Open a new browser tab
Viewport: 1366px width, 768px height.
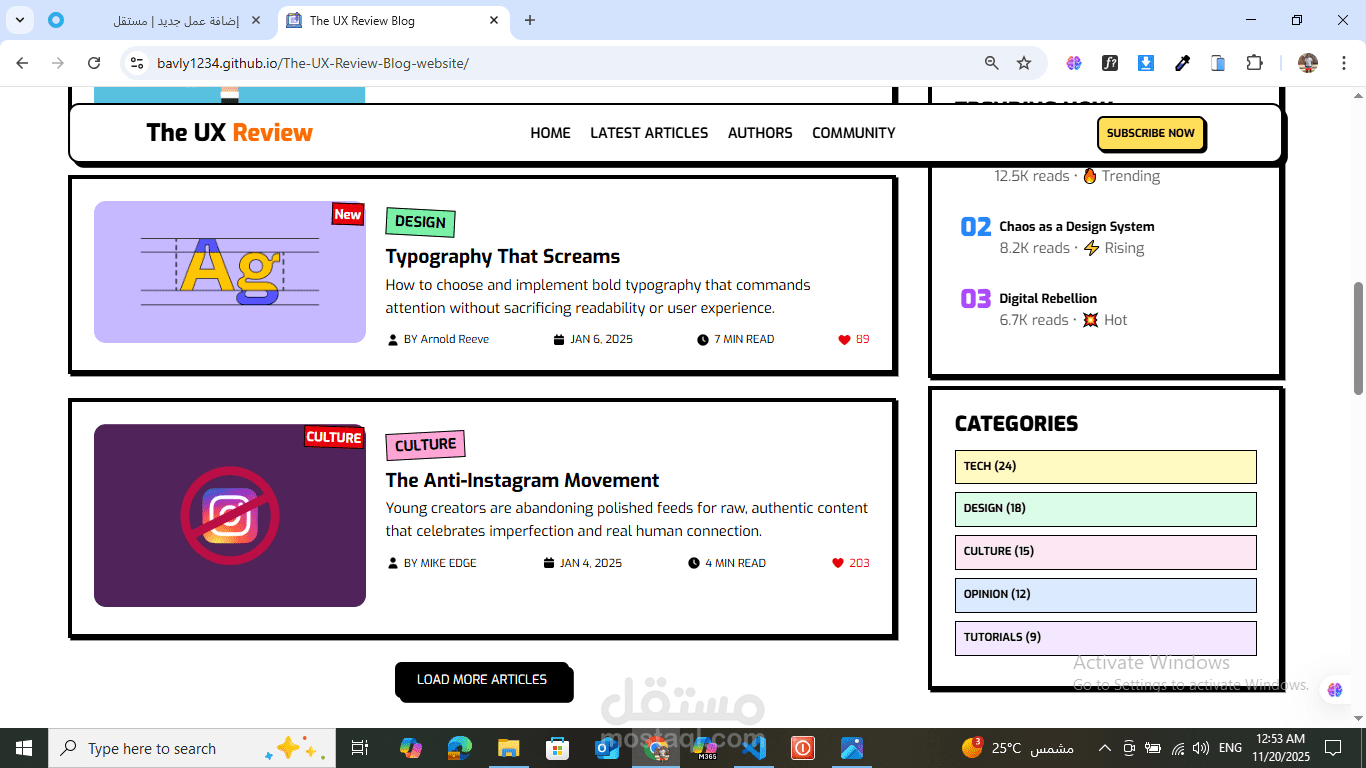[530, 20]
